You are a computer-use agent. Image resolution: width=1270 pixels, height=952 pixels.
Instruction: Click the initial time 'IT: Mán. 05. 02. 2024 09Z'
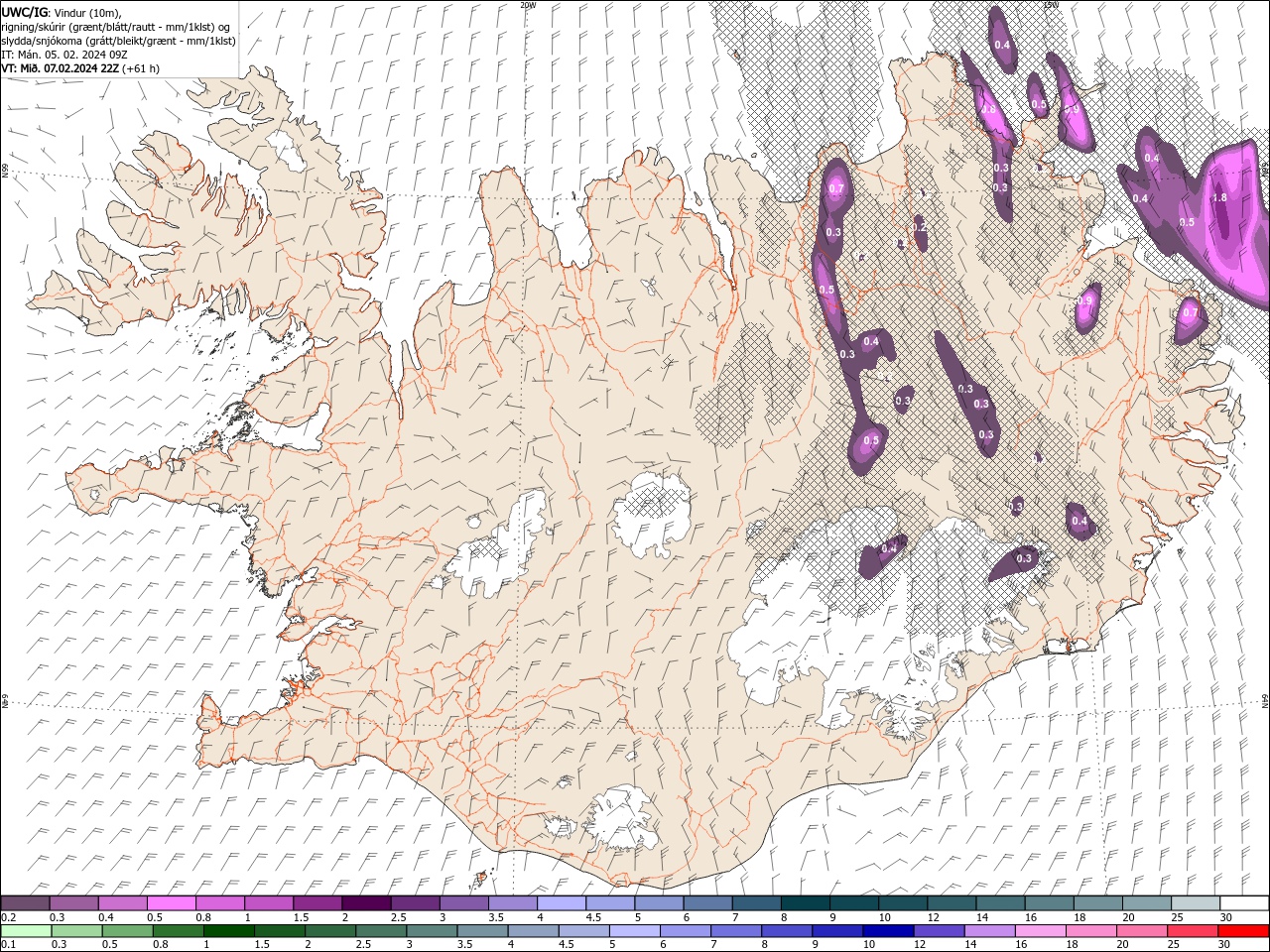(63, 55)
